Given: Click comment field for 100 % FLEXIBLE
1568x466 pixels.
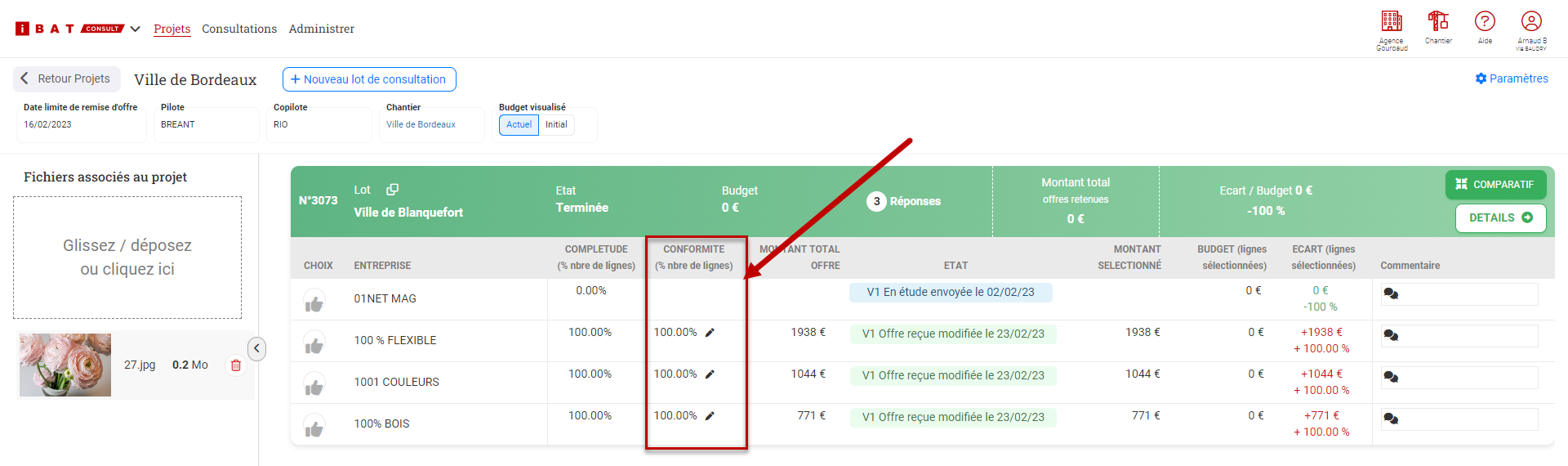Looking at the screenshot, I should tap(1459, 336).
